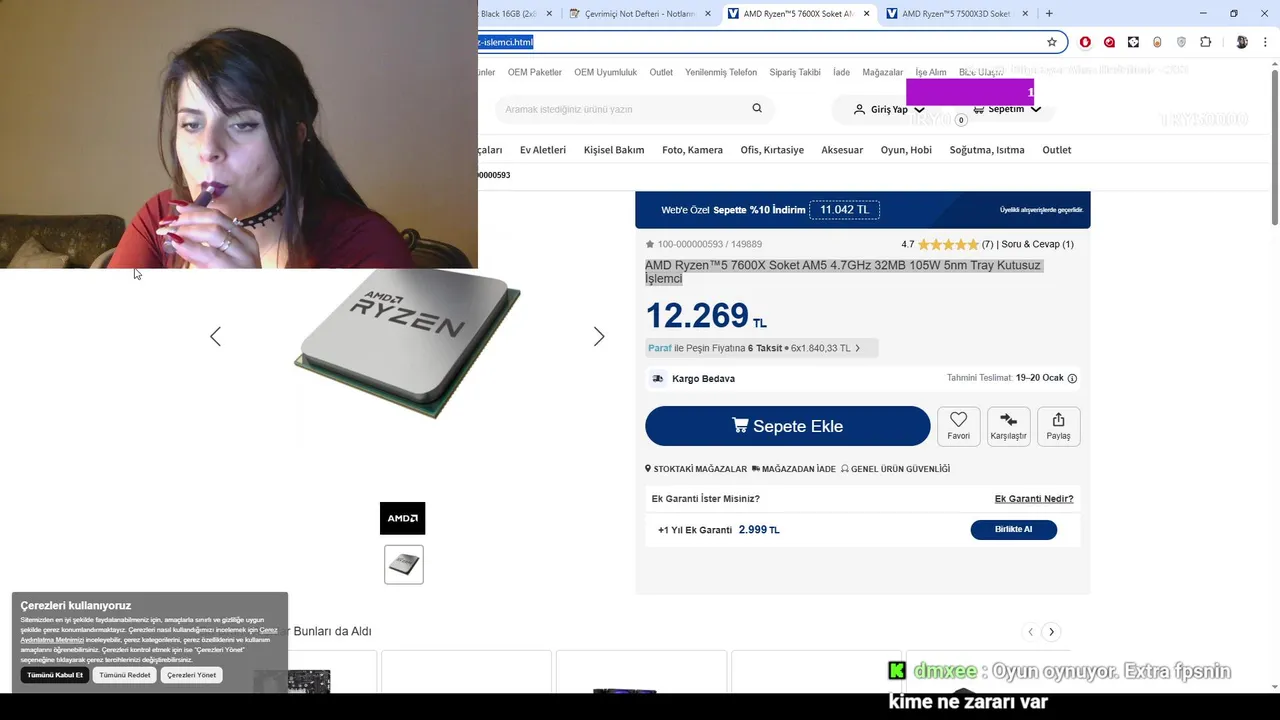1280x720 pixels.
Task: Click the red Opera-style extension icon
Action: click(1085, 42)
